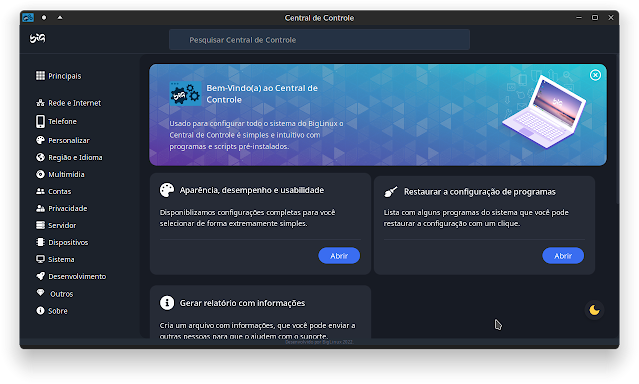The height and width of the screenshot is (384, 639).
Task: Click the Privacidade label in sidebar
Action: 68,208
